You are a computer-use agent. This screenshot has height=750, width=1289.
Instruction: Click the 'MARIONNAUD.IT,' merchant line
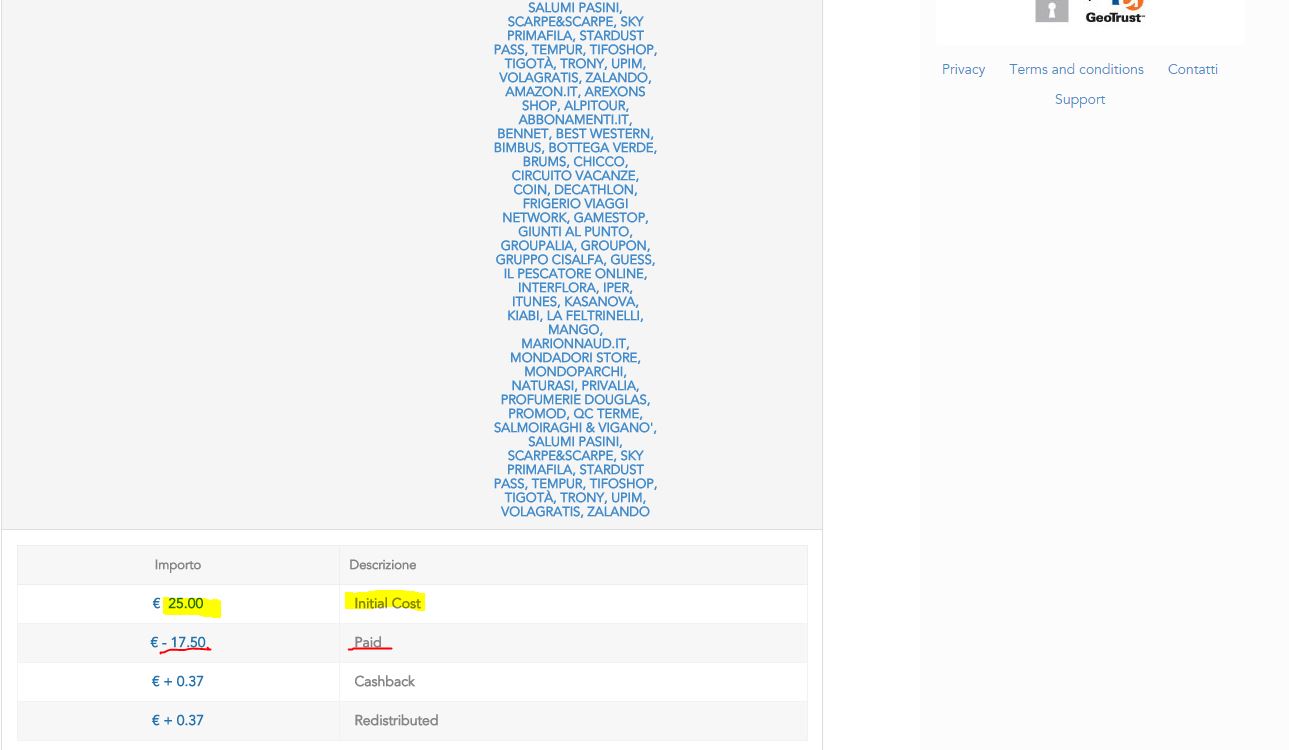coord(575,344)
